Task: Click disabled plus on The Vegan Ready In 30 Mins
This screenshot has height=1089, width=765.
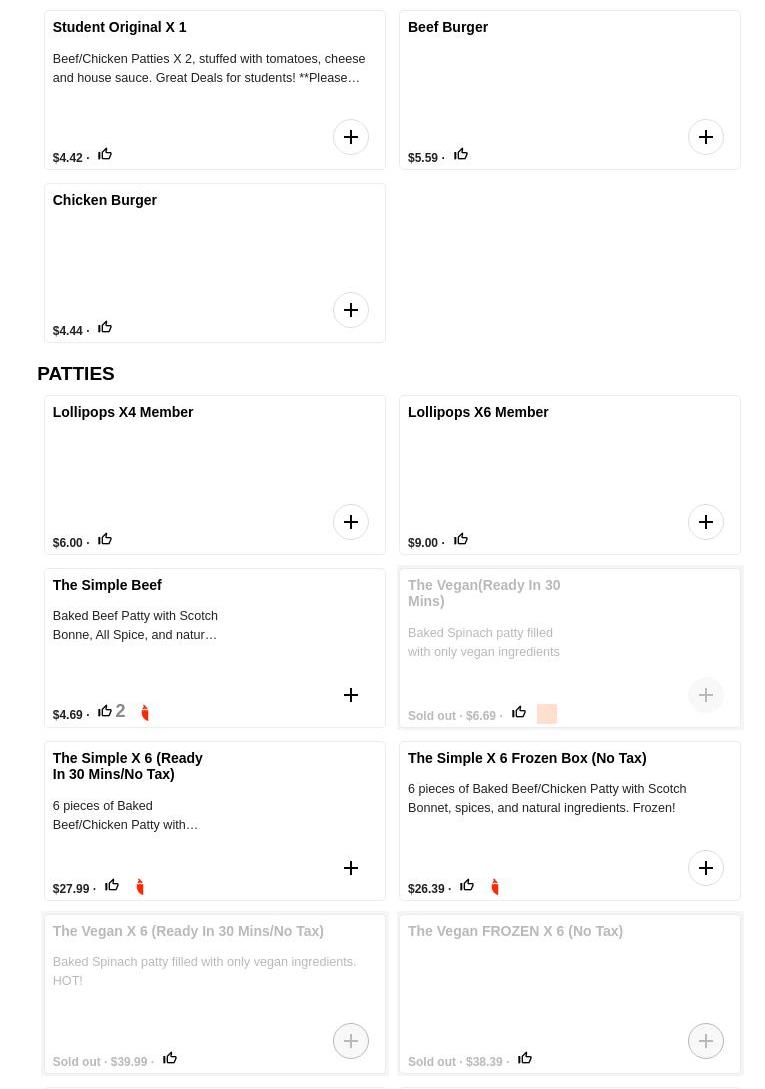Action: (706, 695)
